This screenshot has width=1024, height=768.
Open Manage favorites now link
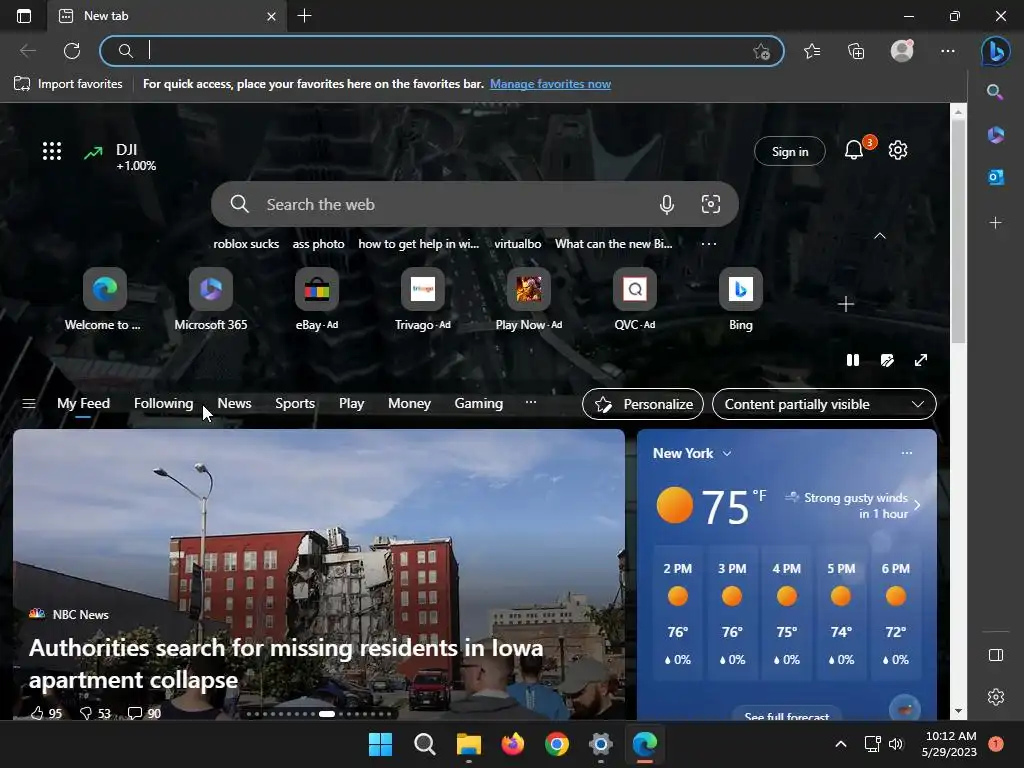(551, 84)
